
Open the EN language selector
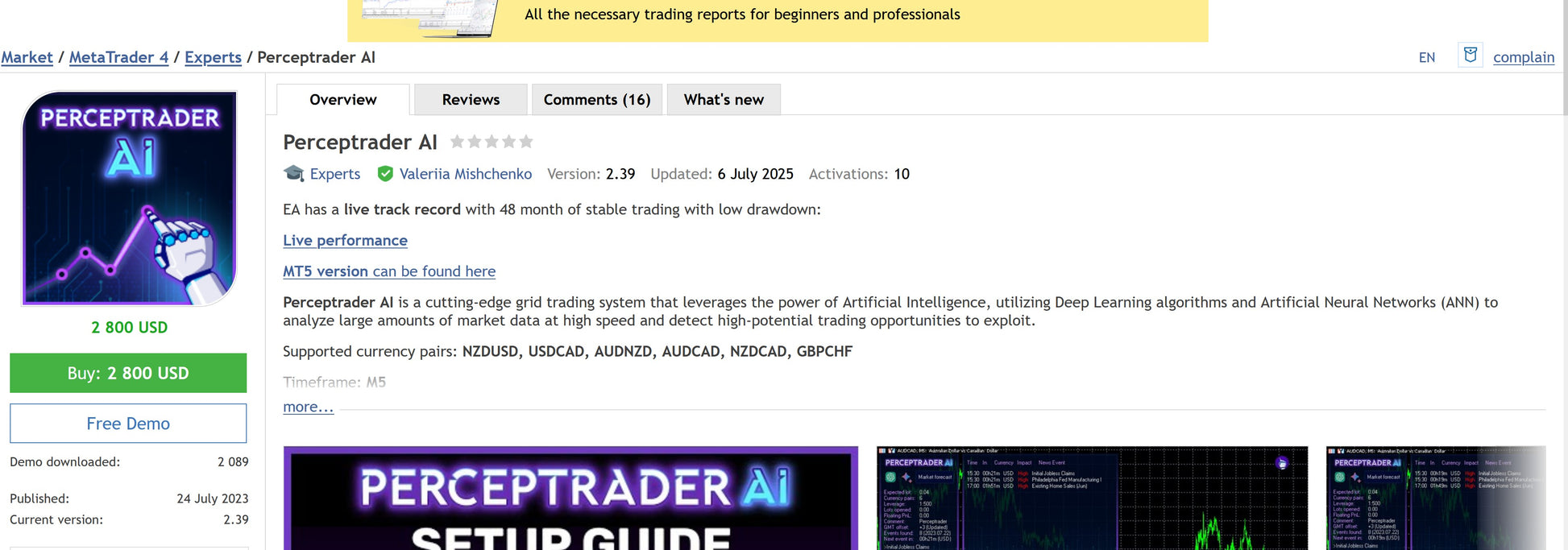click(1426, 57)
